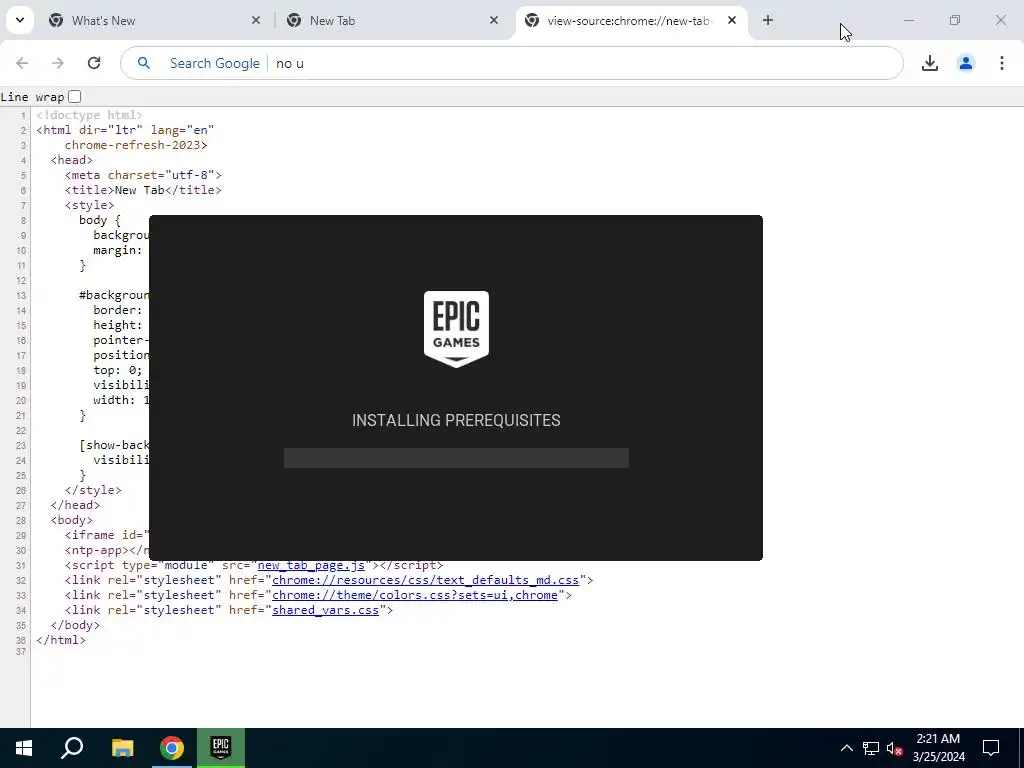
Task: Open the shared_vars.css link
Action: (325, 610)
